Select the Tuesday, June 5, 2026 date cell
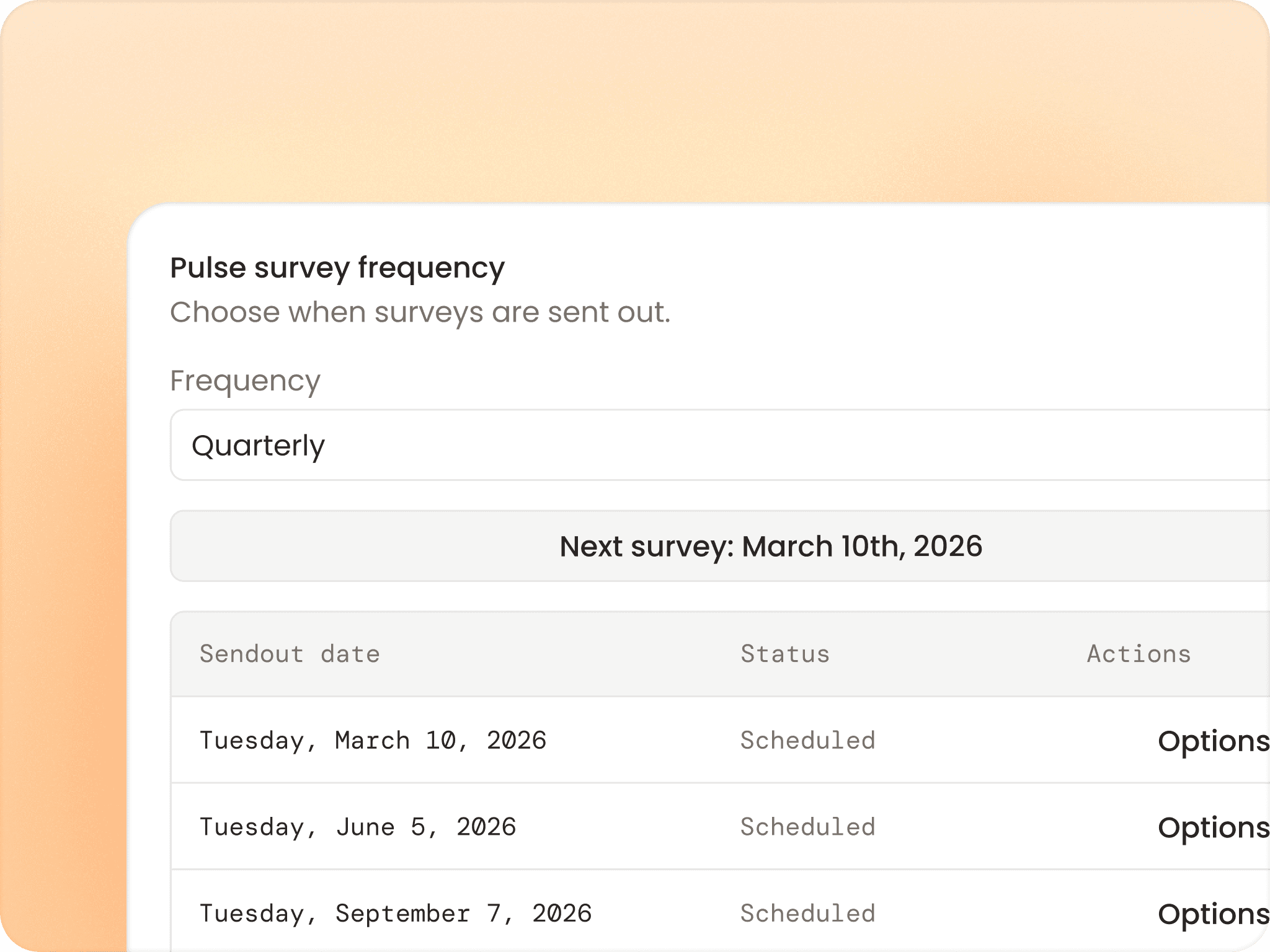The image size is (1270, 952). [x=358, y=827]
